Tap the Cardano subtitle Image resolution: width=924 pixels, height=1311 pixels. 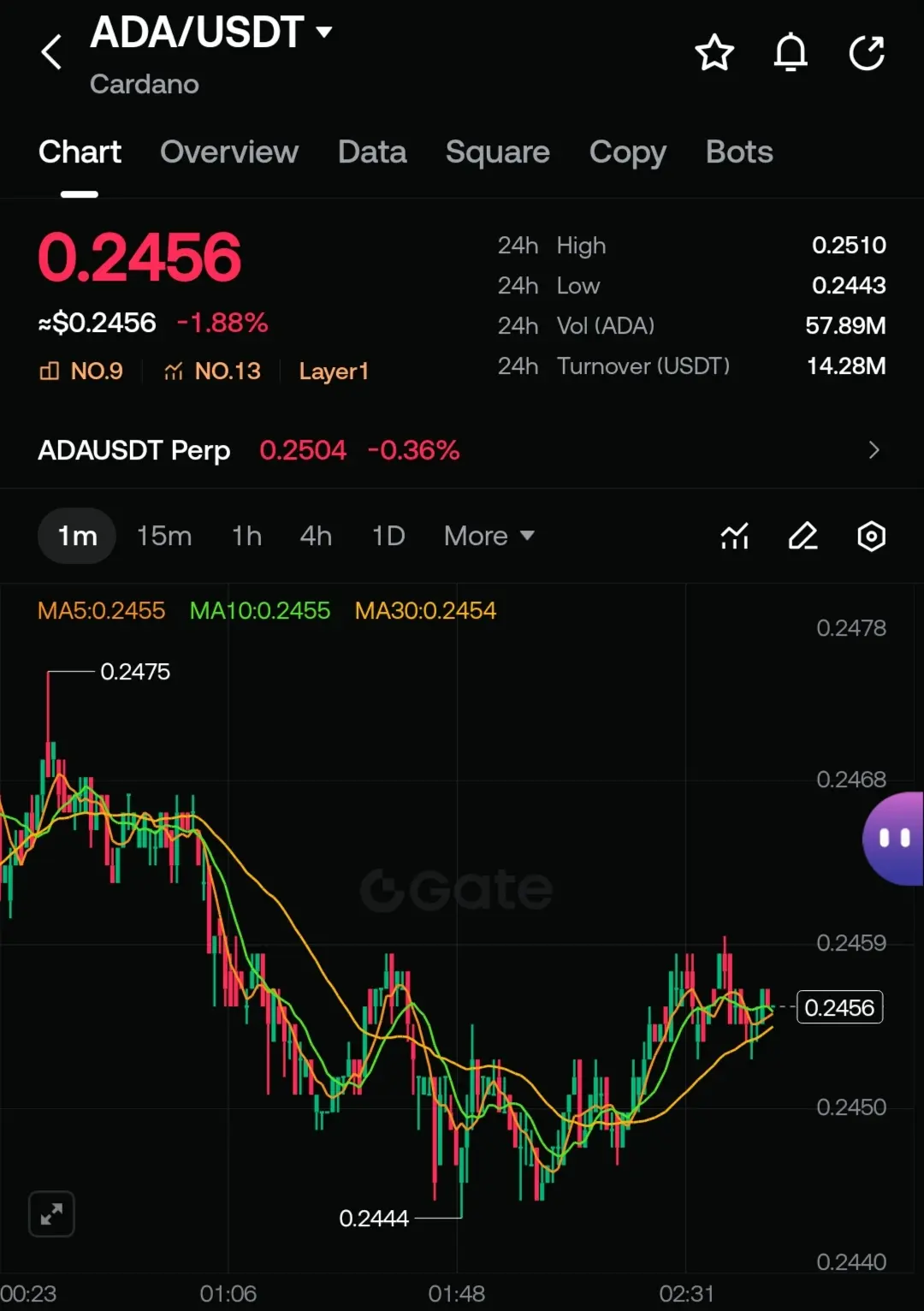(145, 84)
